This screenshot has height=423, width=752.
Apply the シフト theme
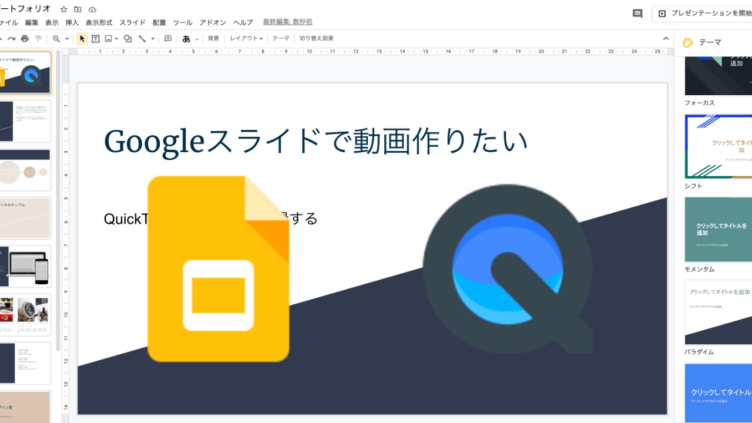(x=718, y=146)
